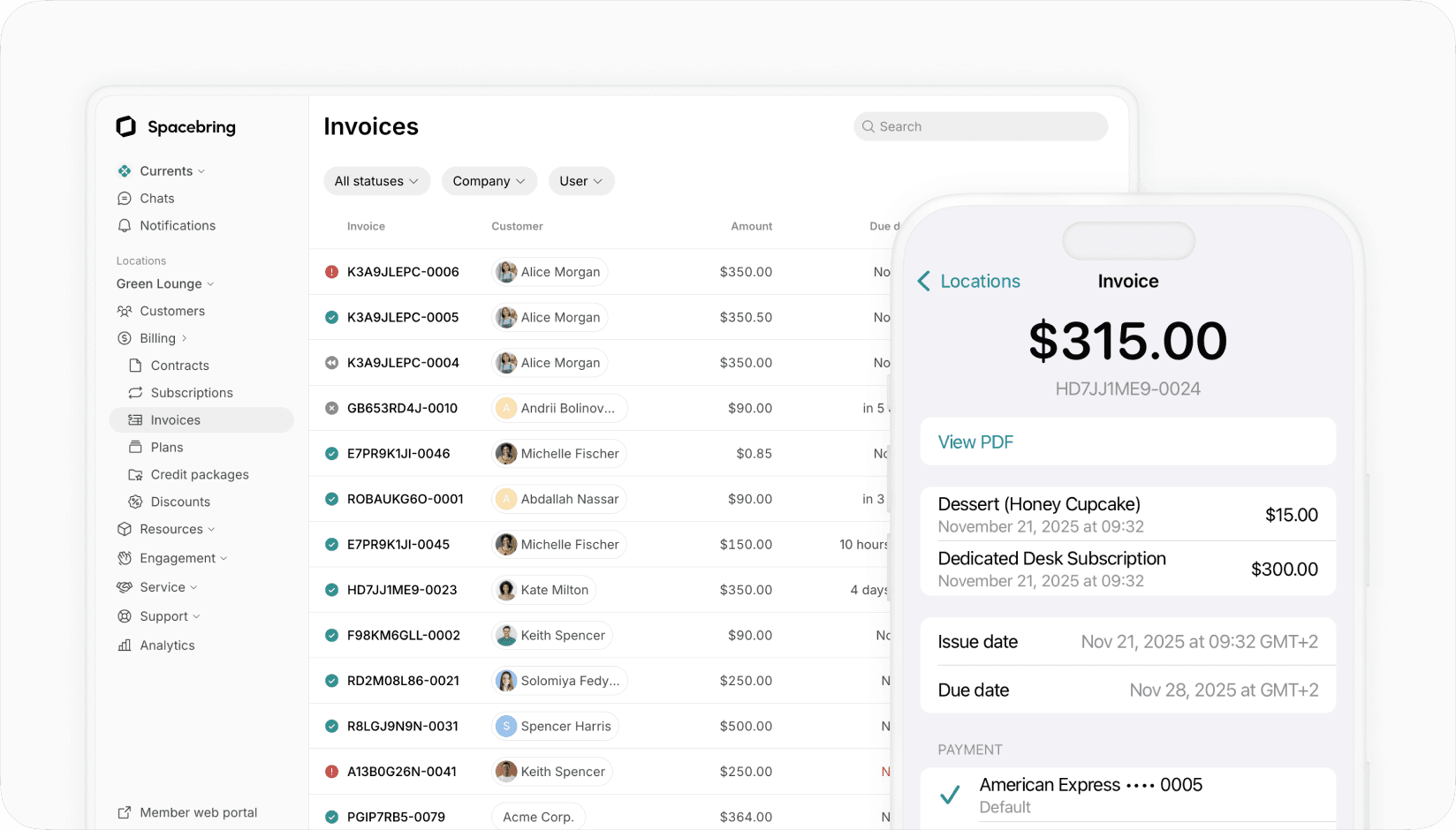Click inside the Search invoices field

pyautogui.click(x=979, y=126)
